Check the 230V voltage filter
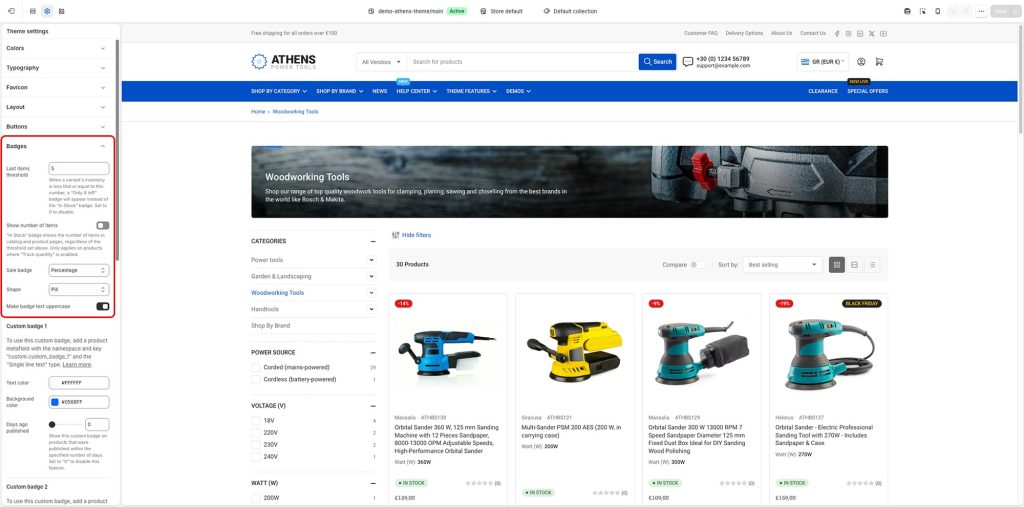 click(x=256, y=445)
